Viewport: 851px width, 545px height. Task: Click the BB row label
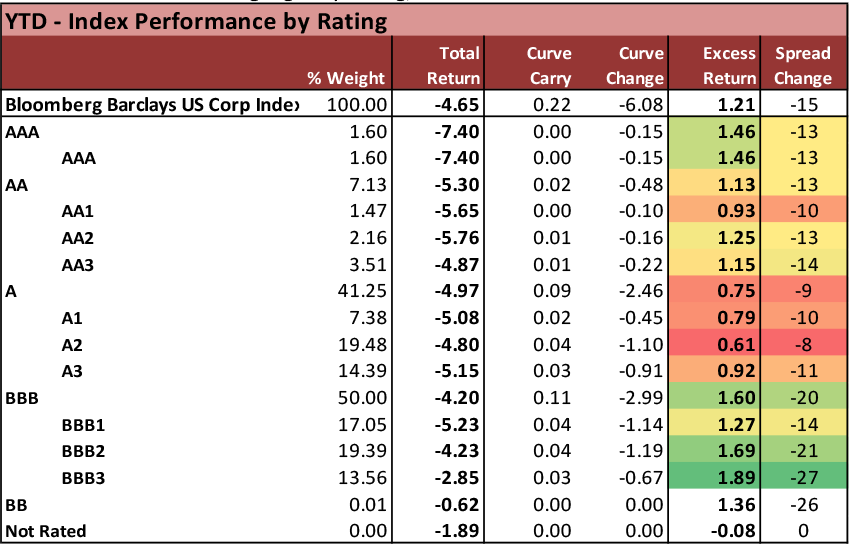pyautogui.click(x=16, y=503)
